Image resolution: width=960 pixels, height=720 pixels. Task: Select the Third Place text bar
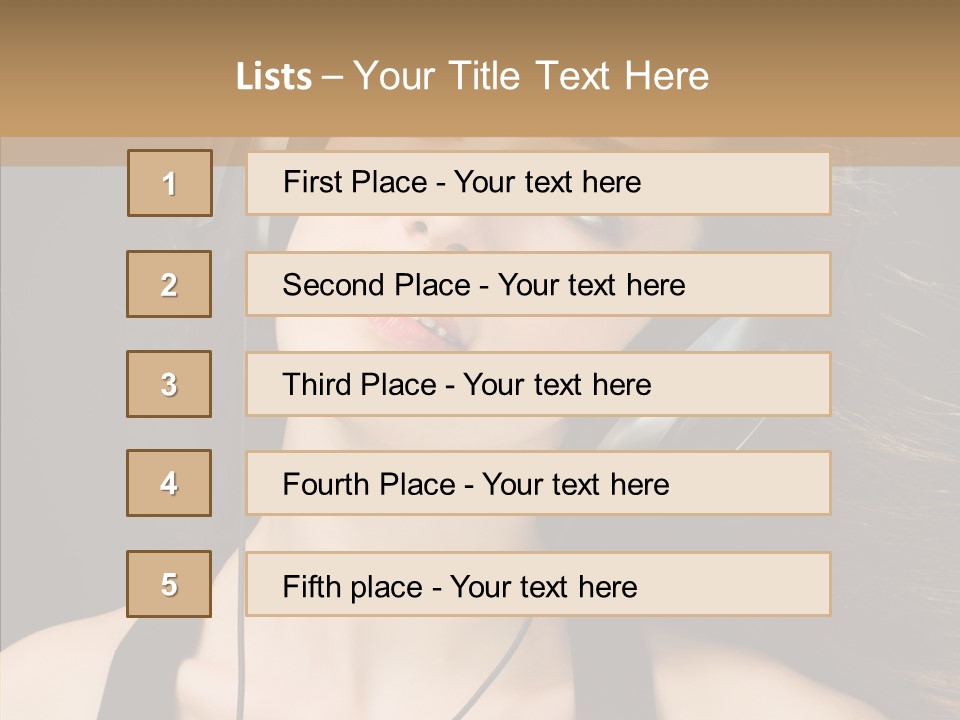tap(538, 384)
